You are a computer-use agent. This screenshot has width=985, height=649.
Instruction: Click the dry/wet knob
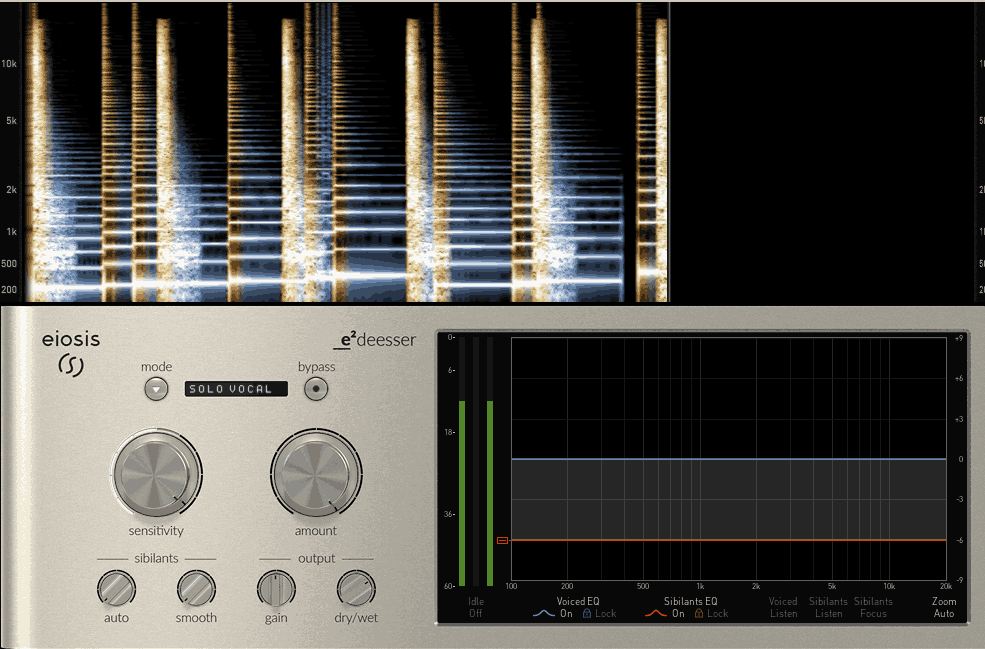(356, 589)
